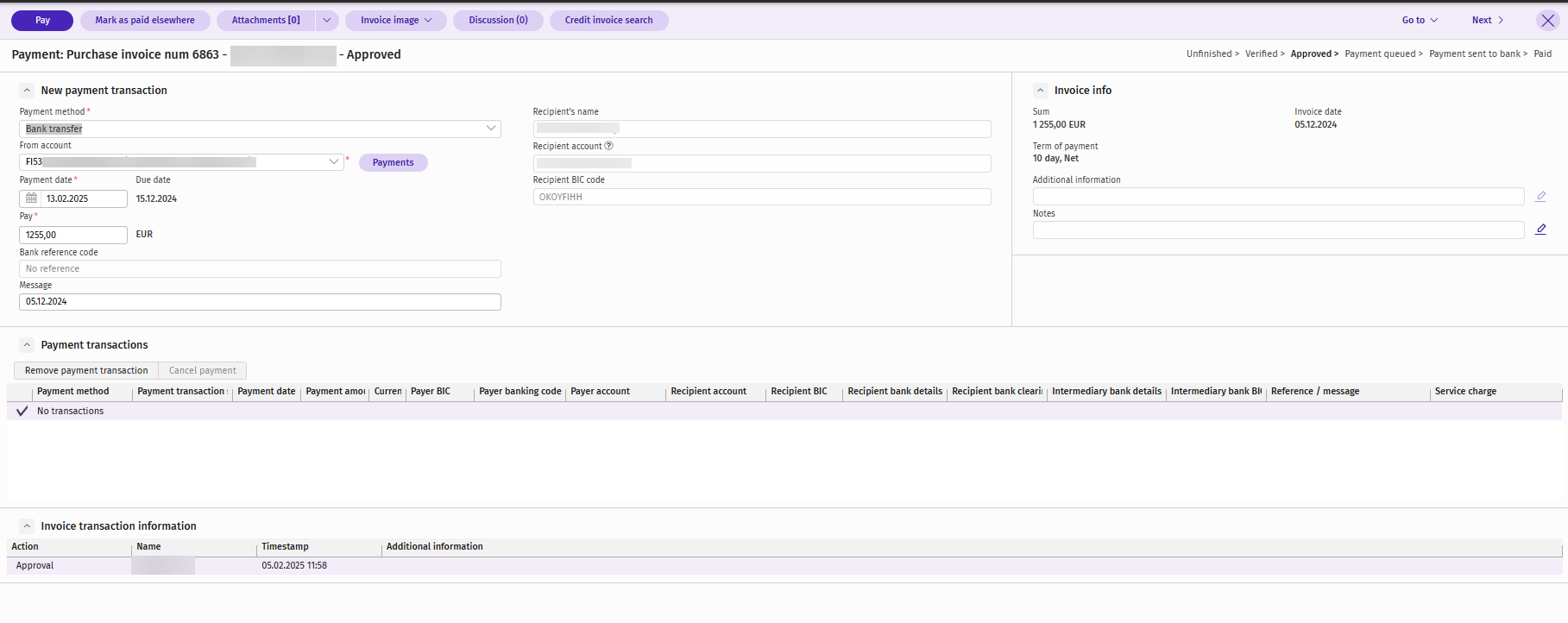Sort by Payment method column

pos(83,392)
